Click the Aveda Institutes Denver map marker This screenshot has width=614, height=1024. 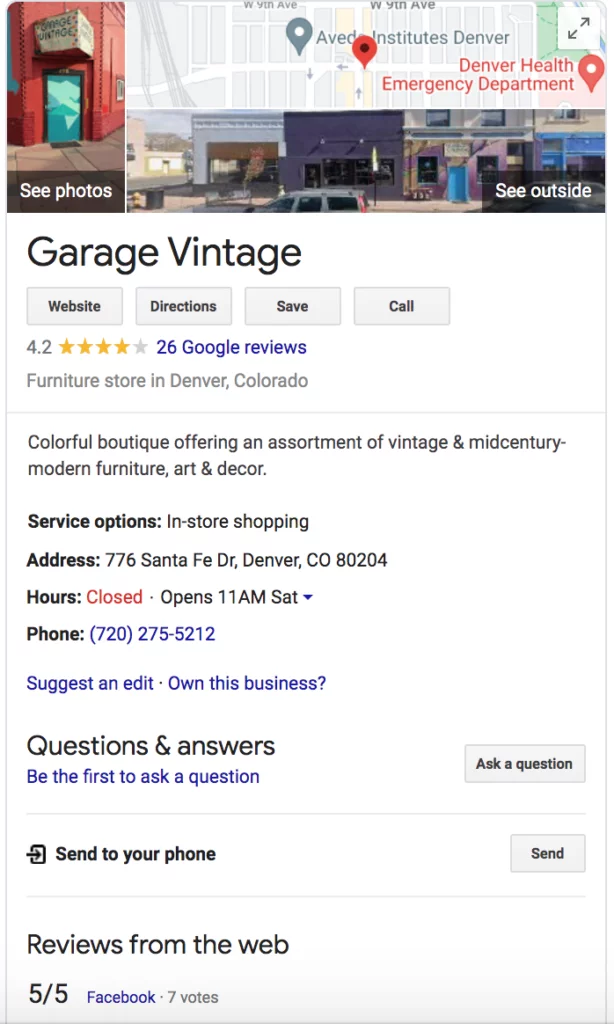299,37
